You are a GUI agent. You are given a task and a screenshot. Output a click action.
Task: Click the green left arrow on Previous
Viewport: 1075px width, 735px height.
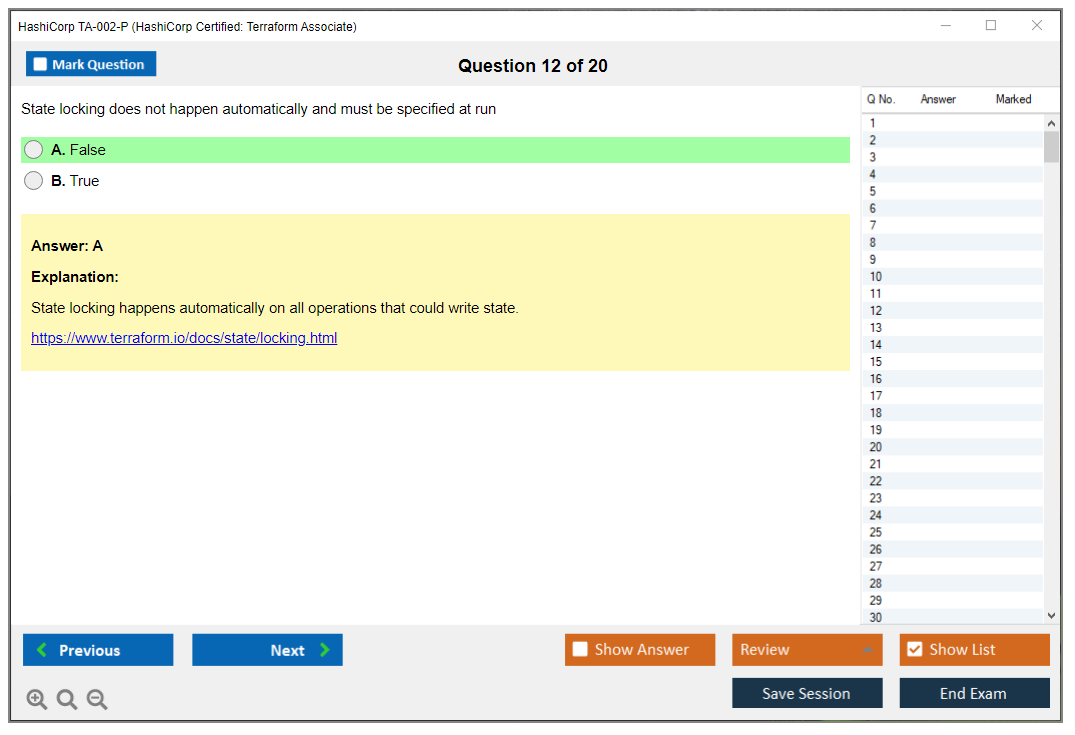point(42,650)
